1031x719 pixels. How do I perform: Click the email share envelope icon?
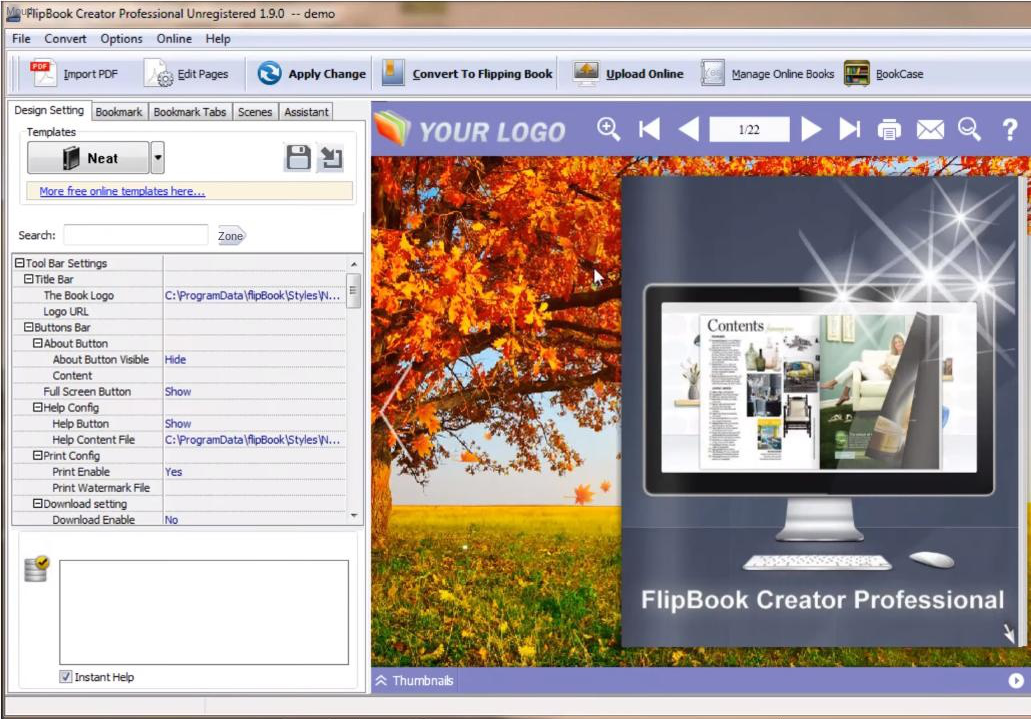(x=930, y=130)
